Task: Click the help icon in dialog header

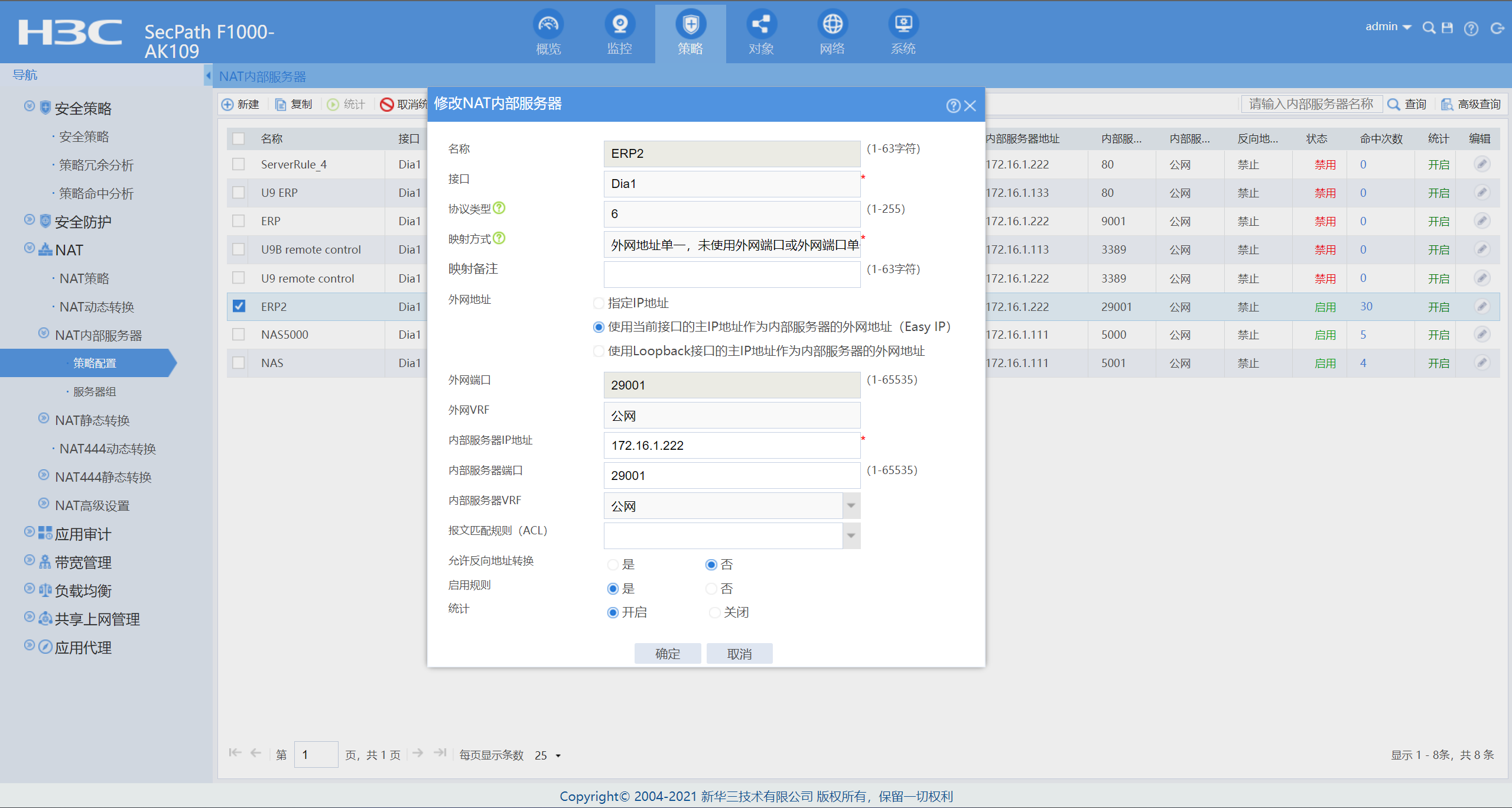Action: [952, 106]
